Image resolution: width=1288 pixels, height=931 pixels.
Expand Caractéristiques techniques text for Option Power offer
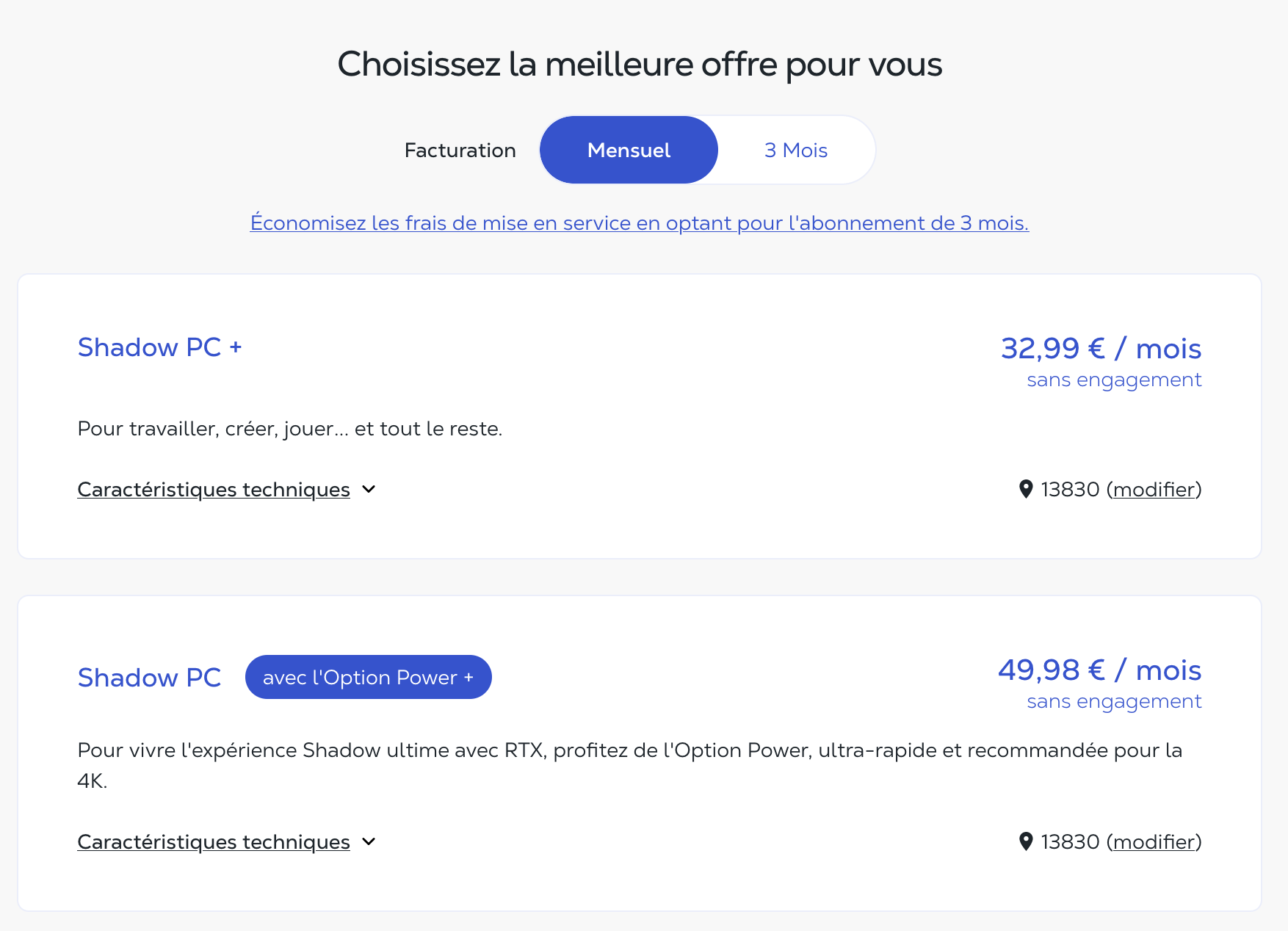click(214, 842)
